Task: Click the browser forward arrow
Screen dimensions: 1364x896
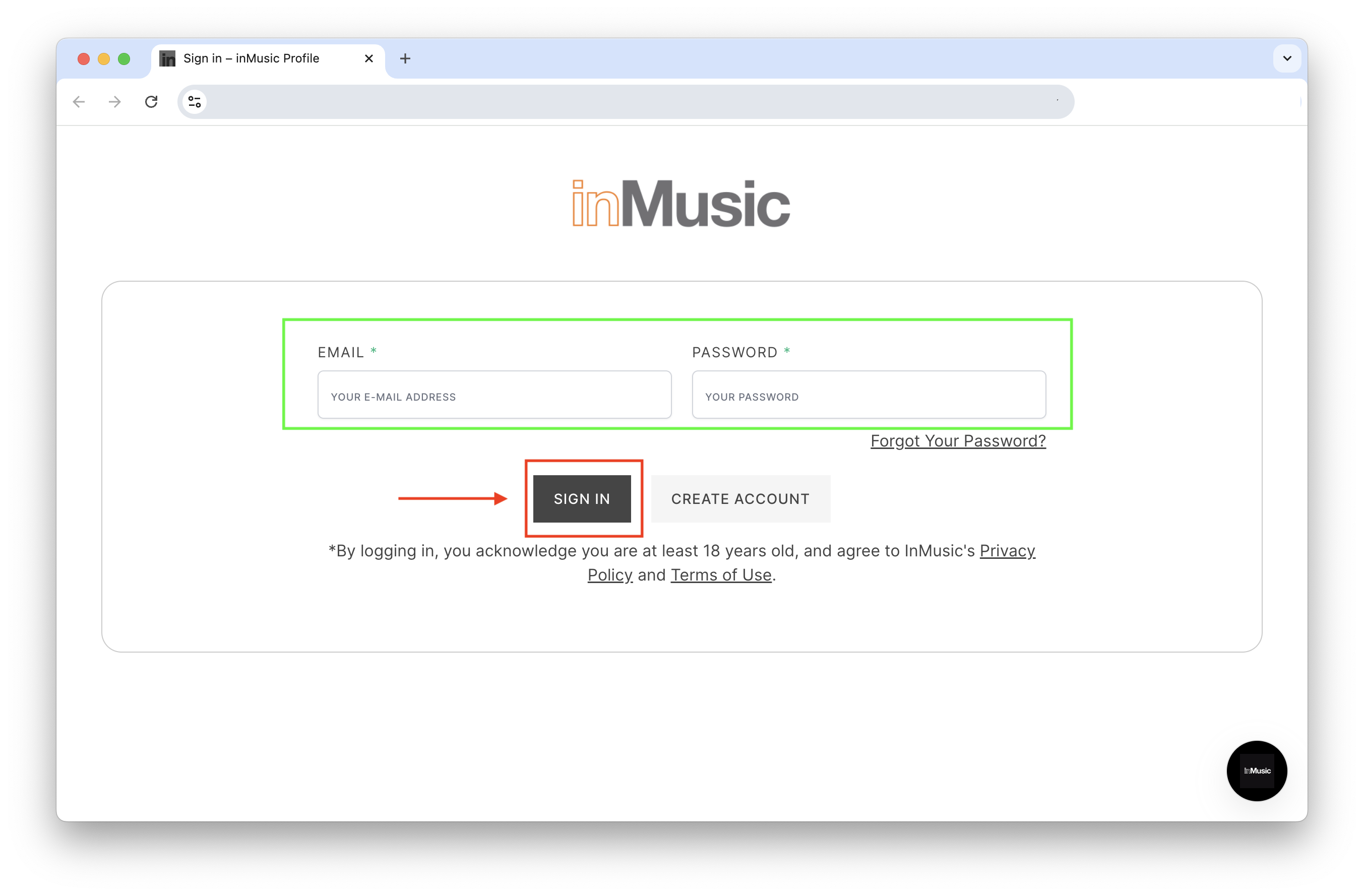Action: [x=115, y=102]
